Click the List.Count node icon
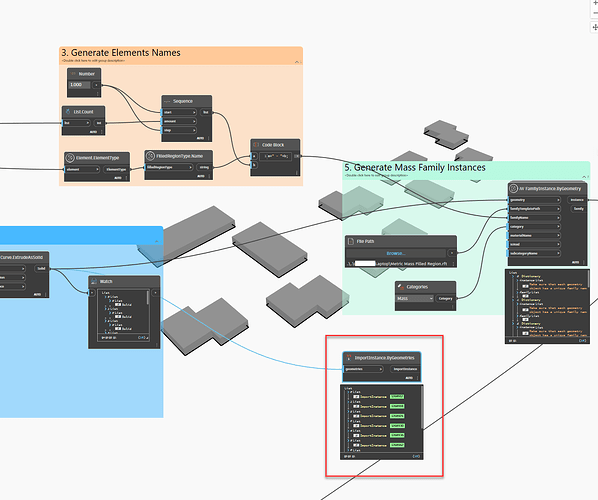The image size is (598, 500). tap(68, 112)
